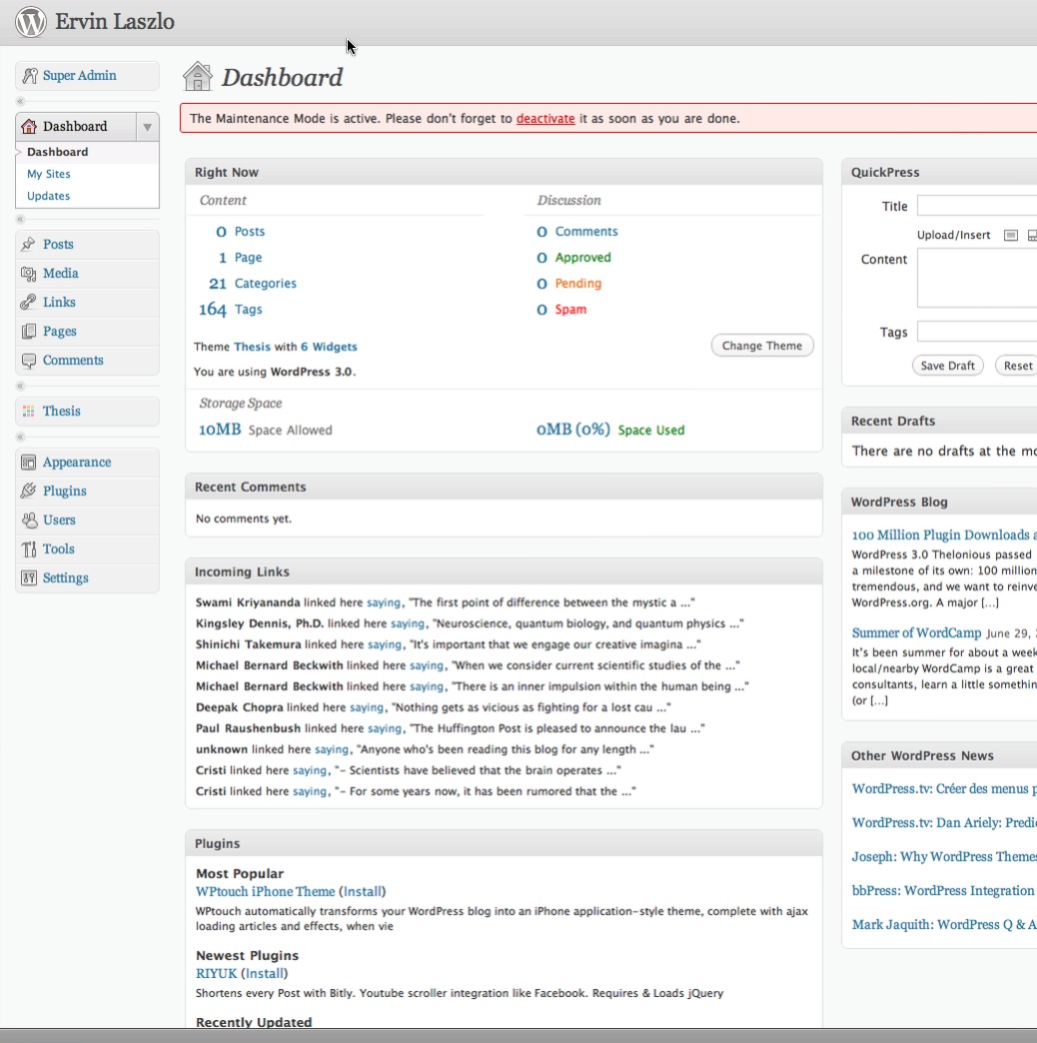Click the Comments speech bubble icon
Viewport: 1037px width, 1043px height.
pyautogui.click(x=28, y=361)
